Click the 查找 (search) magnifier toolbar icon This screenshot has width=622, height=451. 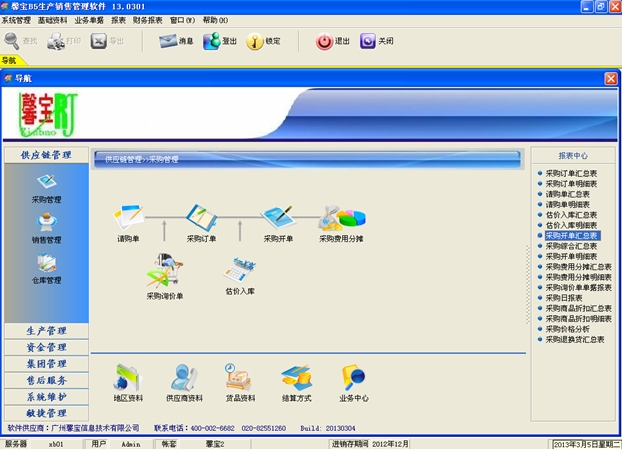(x=12, y=41)
